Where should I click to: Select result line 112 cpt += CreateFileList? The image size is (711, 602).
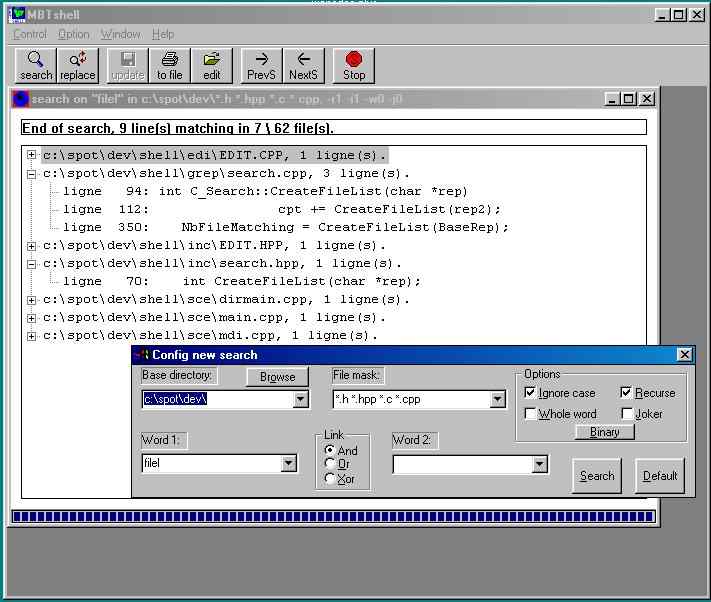pyautogui.click(x=282, y=209)
